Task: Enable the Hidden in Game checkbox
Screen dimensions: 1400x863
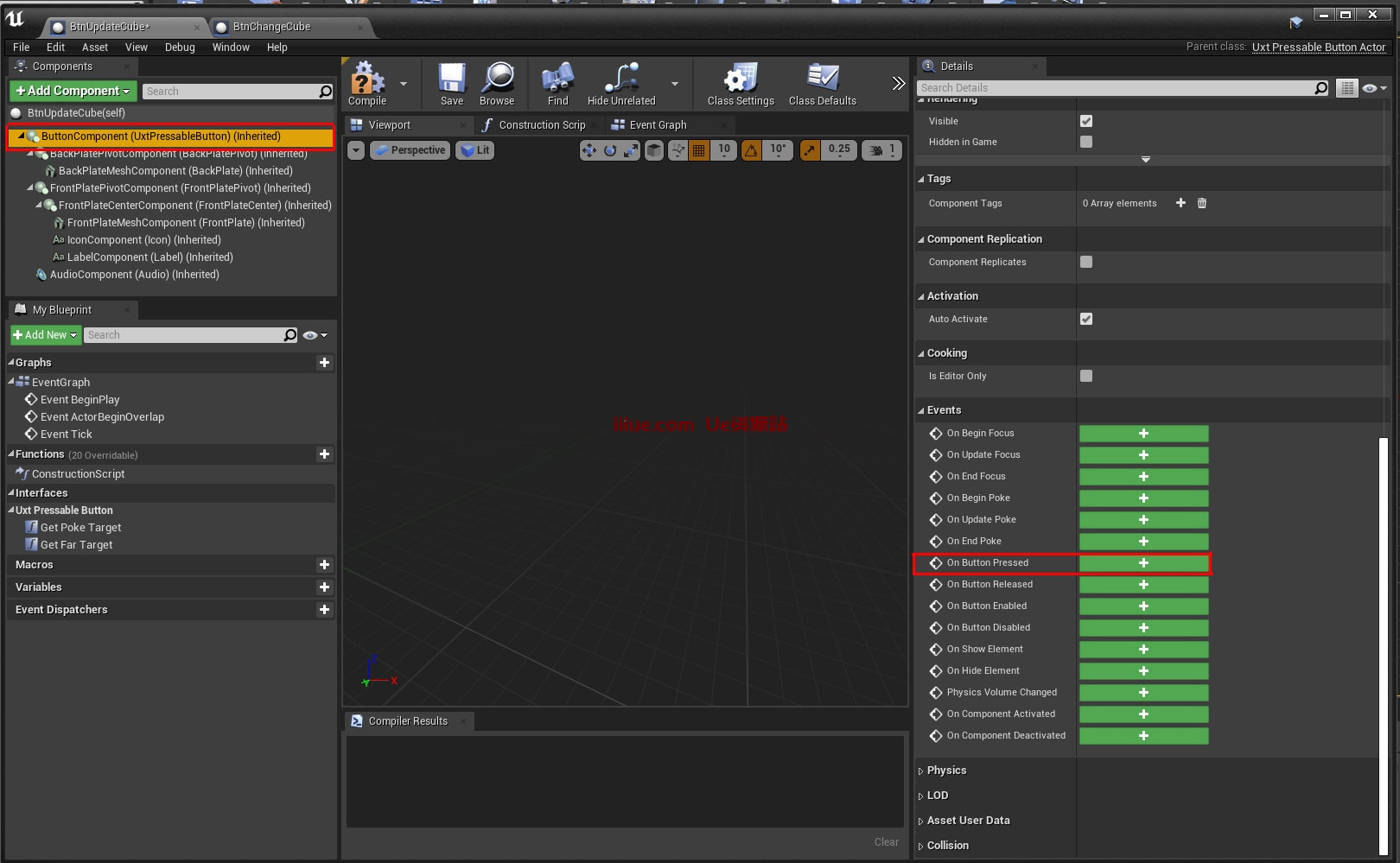Action: click(1086, 142)
